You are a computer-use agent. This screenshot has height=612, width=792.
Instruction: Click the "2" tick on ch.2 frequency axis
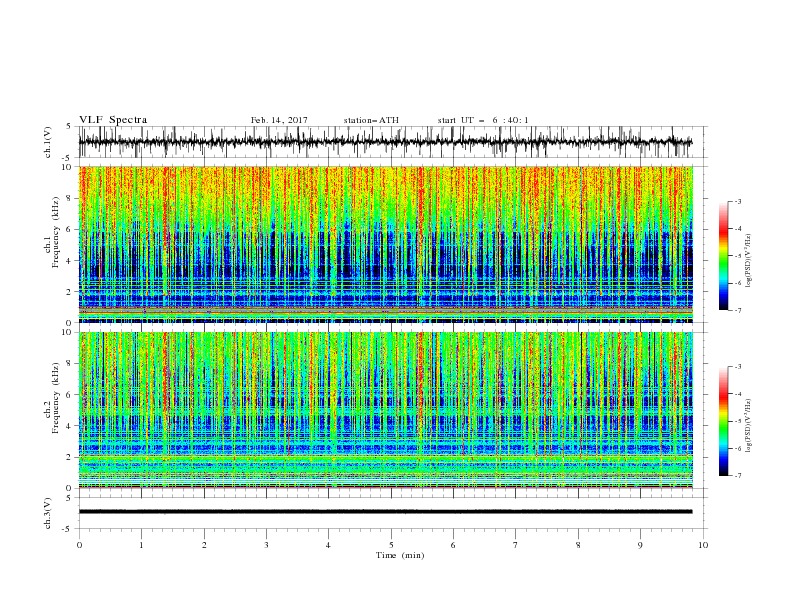[70, 457]
